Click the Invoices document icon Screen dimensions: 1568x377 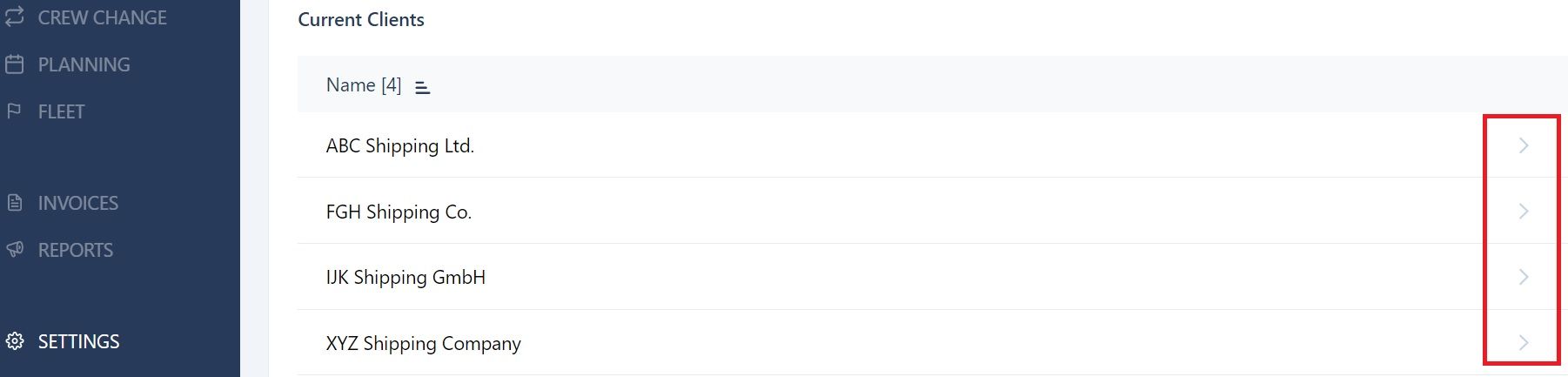point(15,203)
